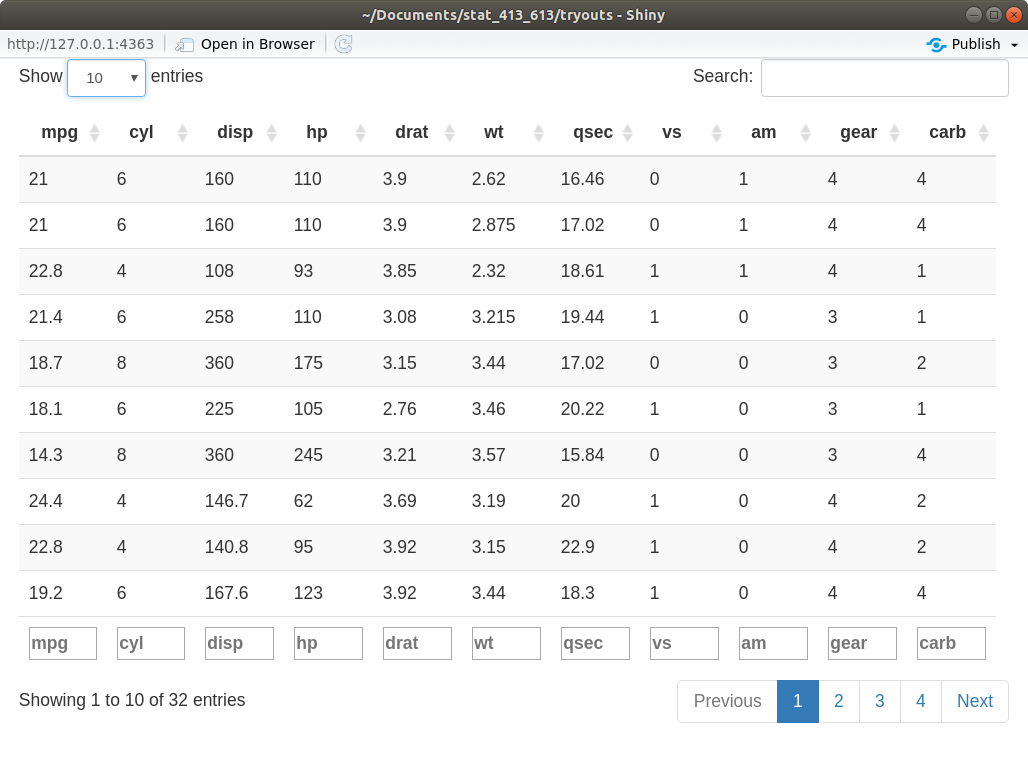Image resolution: width=1028 pixels, height=782 pixels.
Task: Sort table by wt column arrows
Action: 539,133
